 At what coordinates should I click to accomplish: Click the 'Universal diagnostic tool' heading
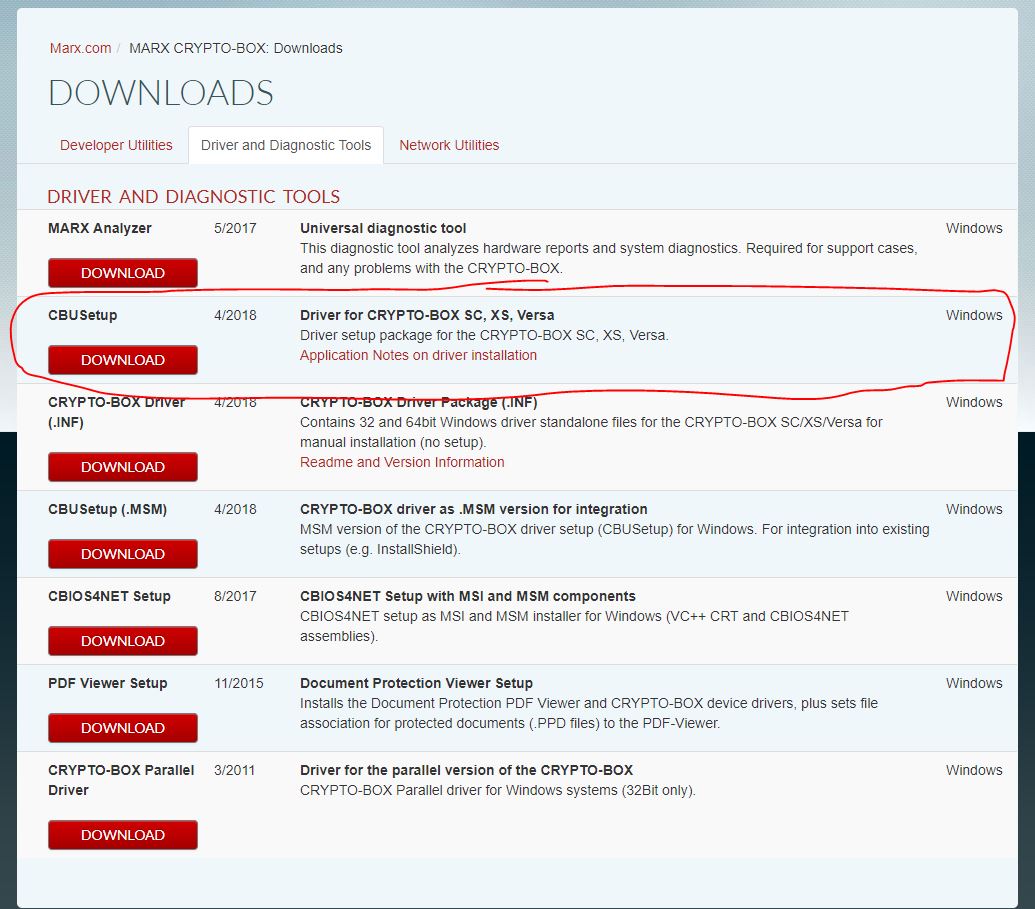point(383,228)
